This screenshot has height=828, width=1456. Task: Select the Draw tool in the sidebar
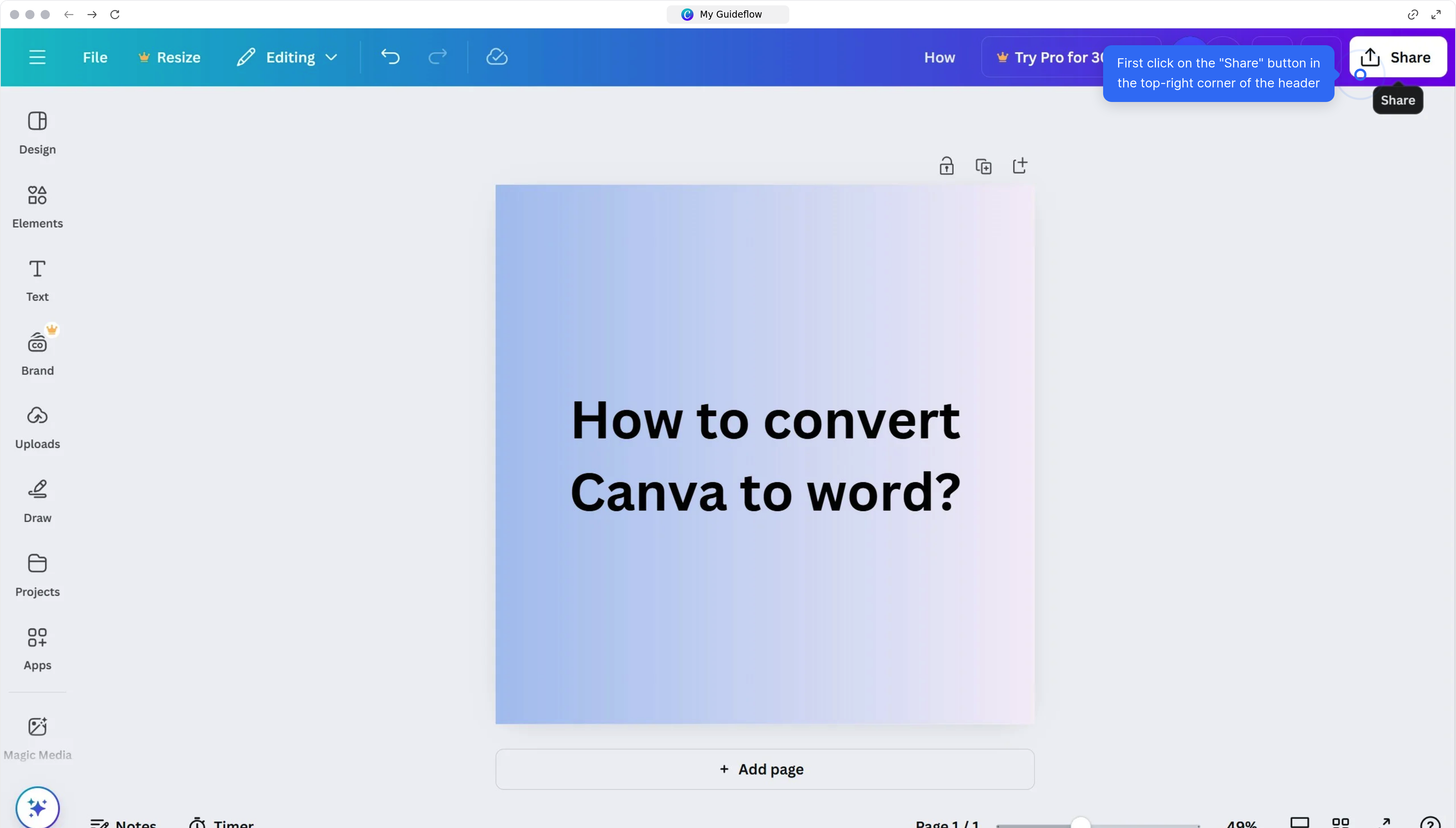click(x=38, y=500)
